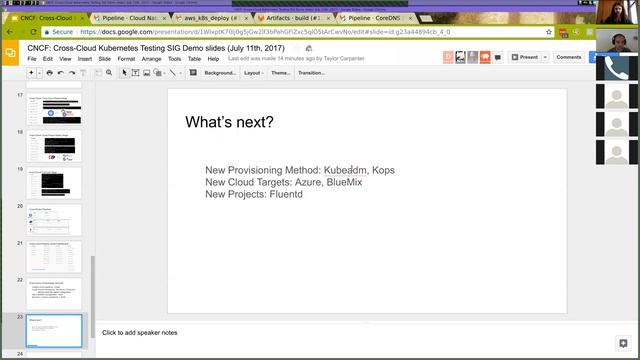Viewport: 640px width, 360px height.
Task: Click the shape tool icon
Action: [158, 73]
